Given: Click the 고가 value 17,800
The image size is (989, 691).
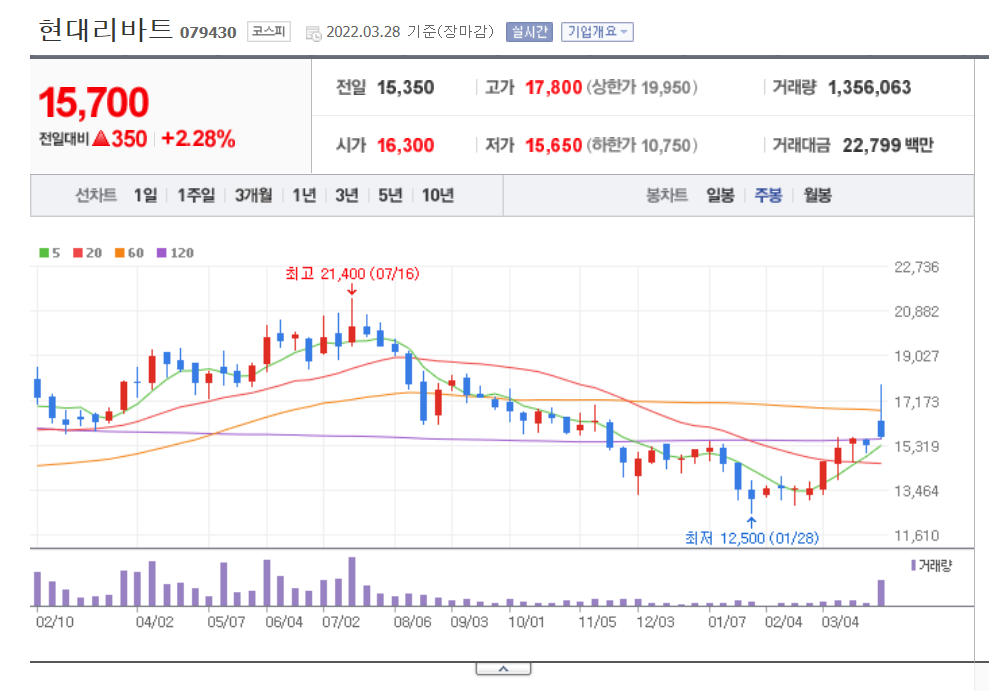Looking at the screenshot, I should (554, 87).
